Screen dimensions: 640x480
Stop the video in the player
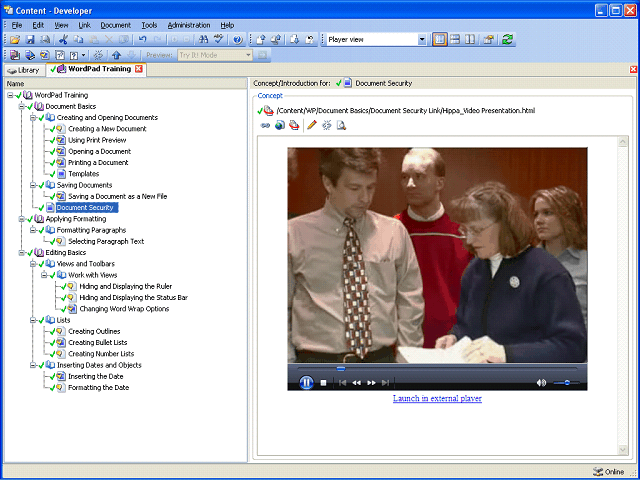pyautogui.click(x=324, y=382)
